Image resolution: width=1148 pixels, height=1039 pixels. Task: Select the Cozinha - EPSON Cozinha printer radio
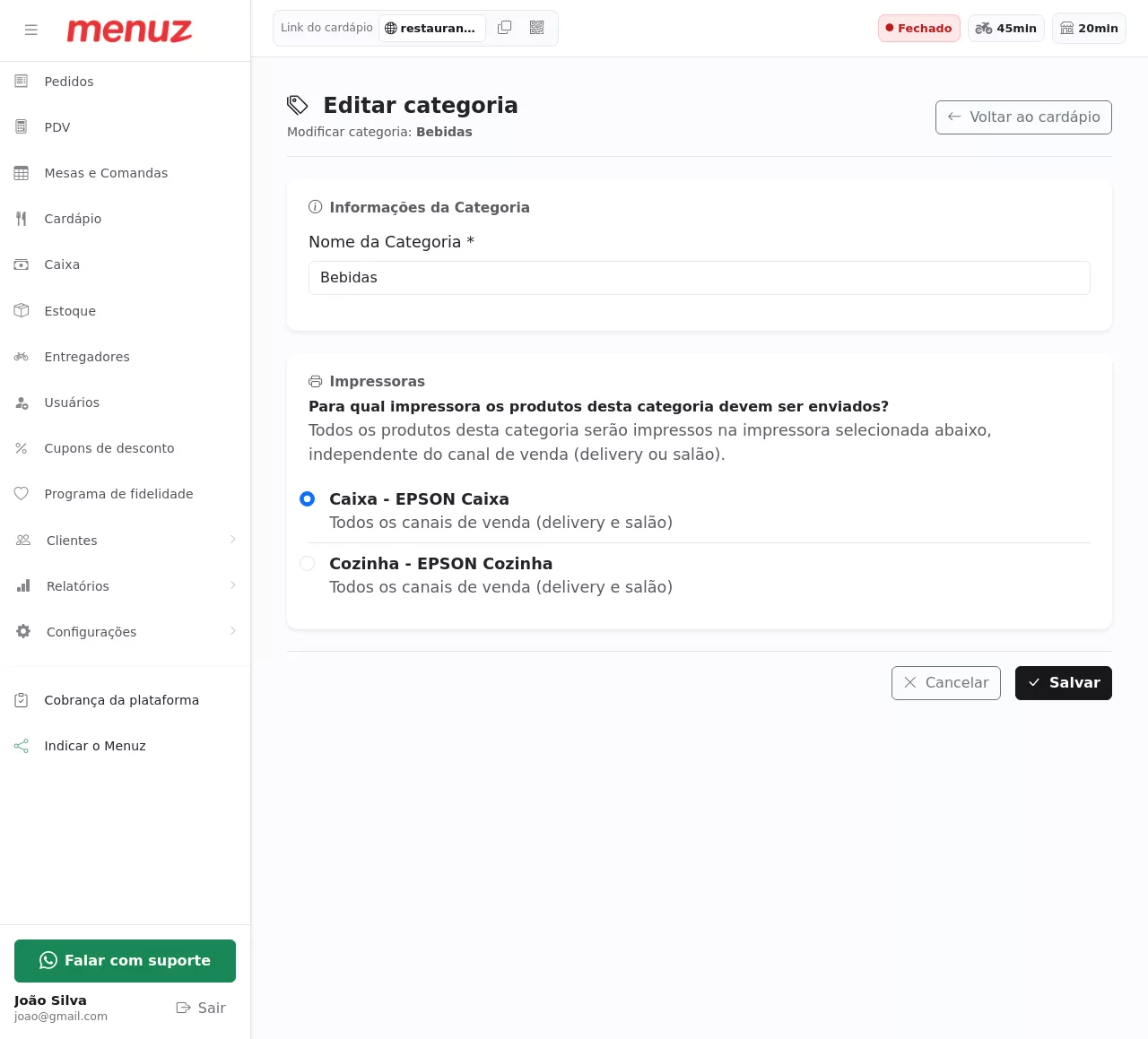[x=308, y=563]
